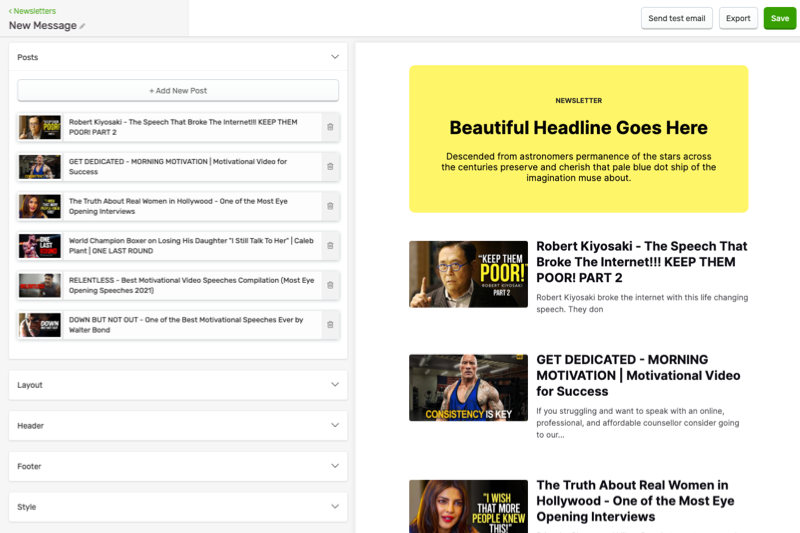Select GET DEDICATED post thumbnail in list

point(40,167)
